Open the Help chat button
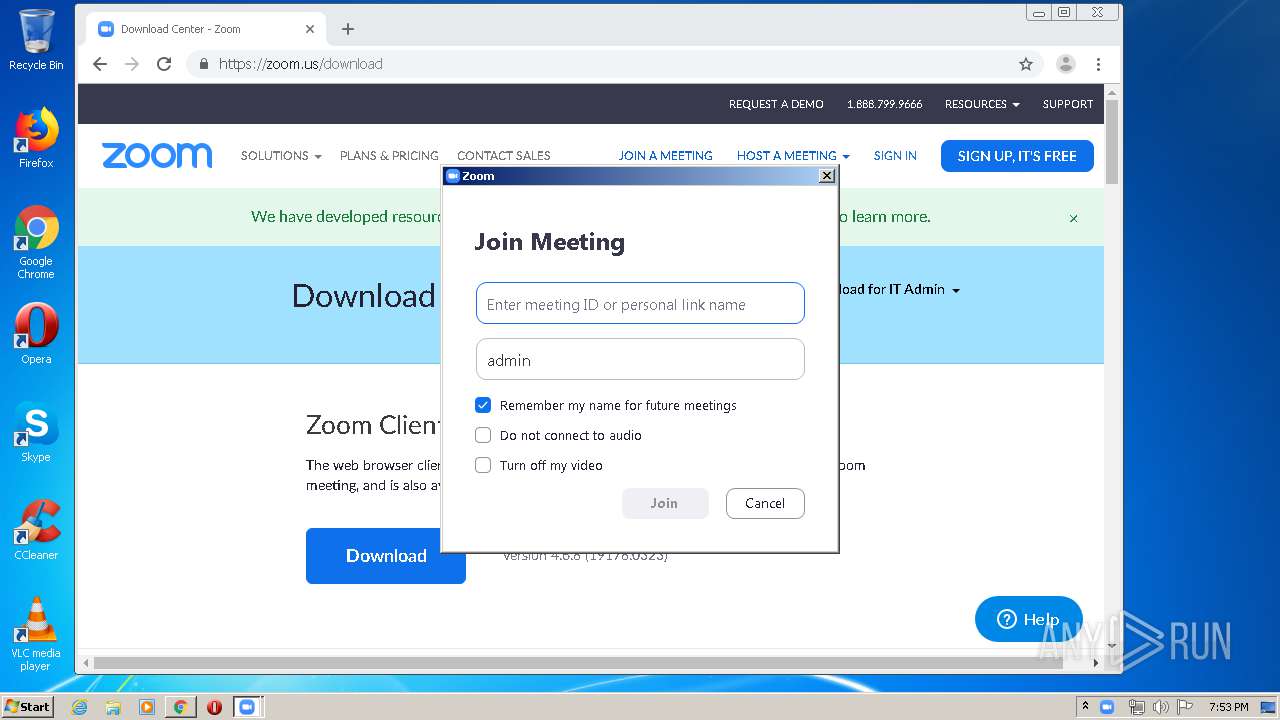The height and width of the screenshot is (720, 1280). point(1029,619)
